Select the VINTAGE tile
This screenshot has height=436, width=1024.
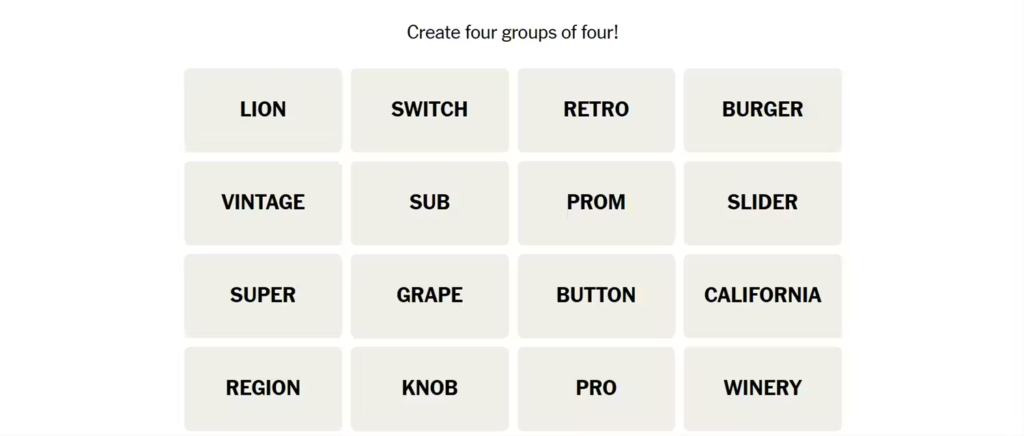coord(263,203)
